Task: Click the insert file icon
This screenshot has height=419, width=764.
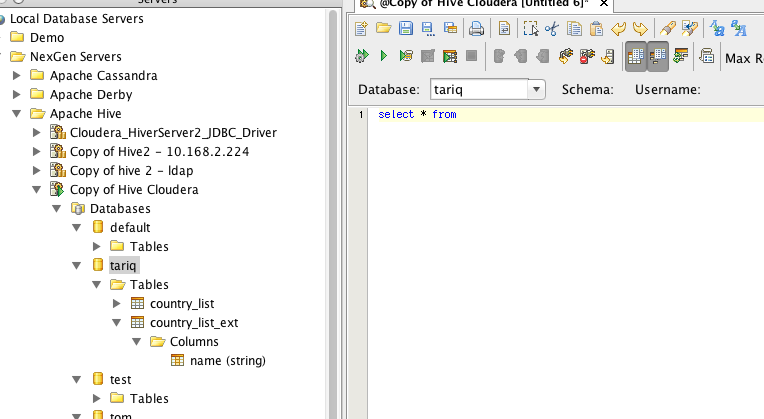Action: [x=504, y=29]
